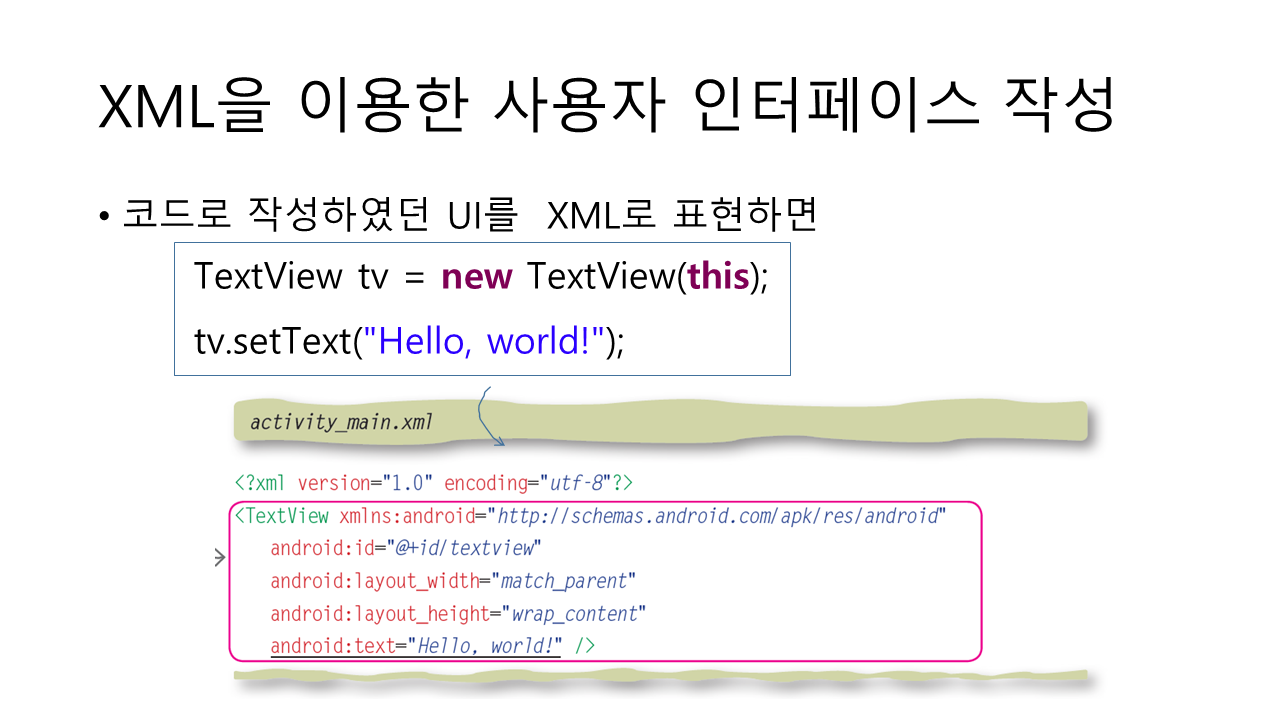The image size is (1280, 720).
Task: Click the blue "Hello, world!" string in Java code
Action: [x=488, y=341]
